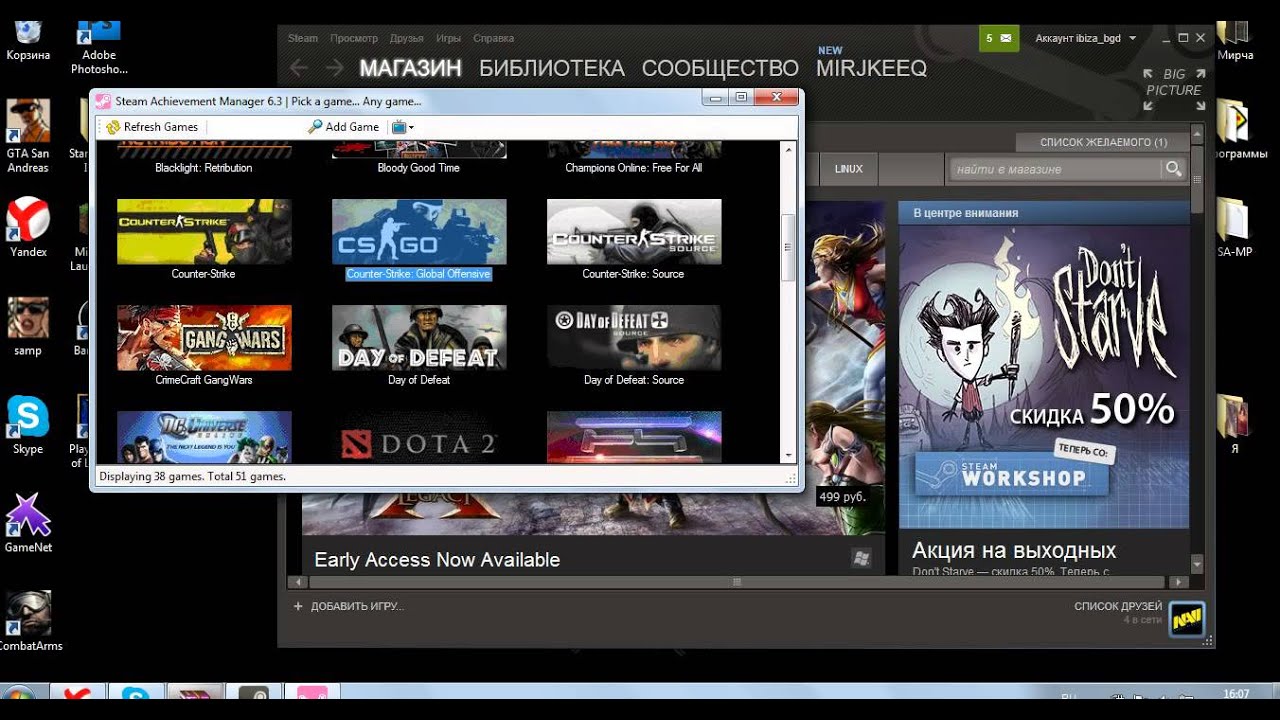The width and height of the screenshot is (1280, 720).
Task: Click the samp desktop icon
Action: point(28,327)
